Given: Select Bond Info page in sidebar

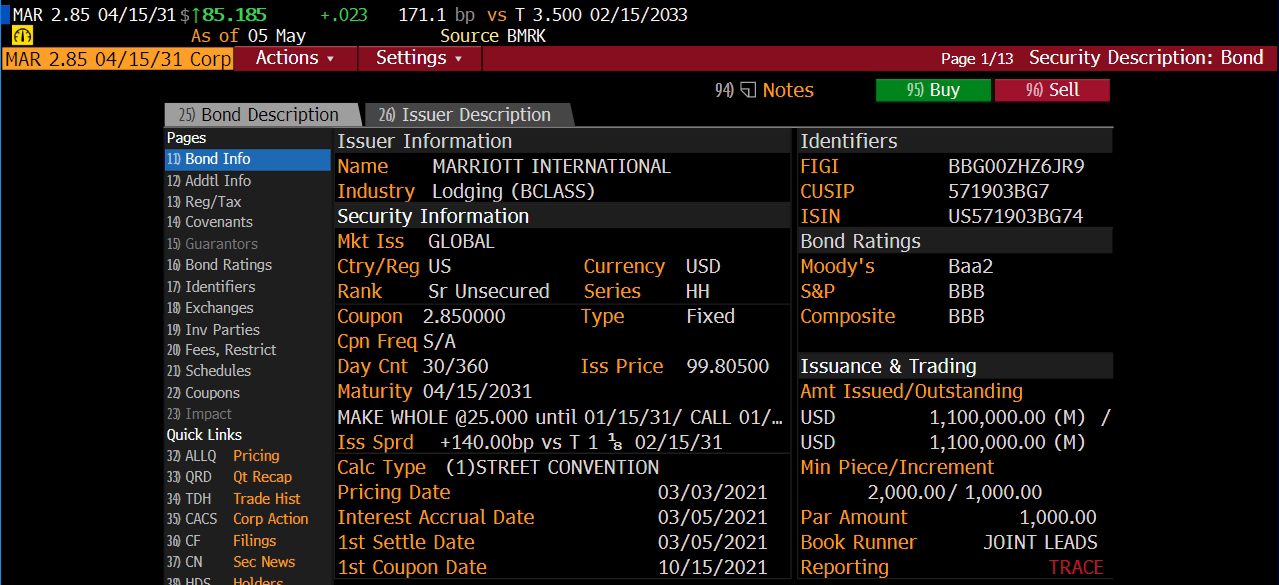Looking at the screenshot, I should coord(247,159).
